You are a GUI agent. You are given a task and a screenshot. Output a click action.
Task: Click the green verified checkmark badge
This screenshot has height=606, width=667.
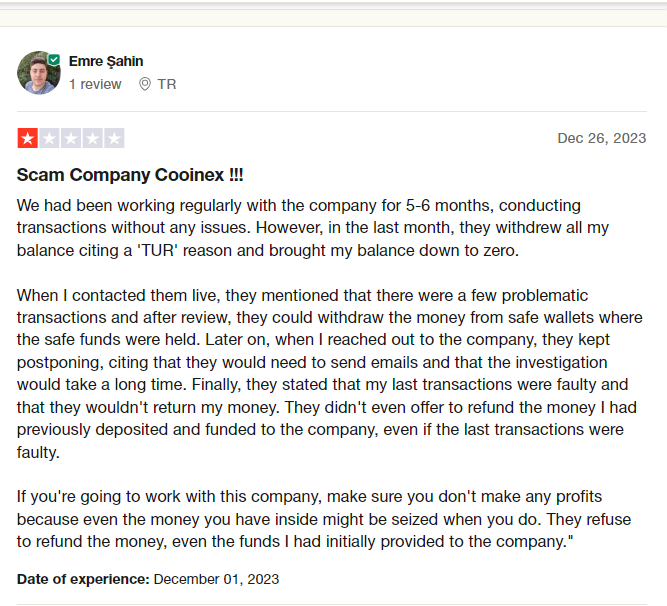pos(54,60)
